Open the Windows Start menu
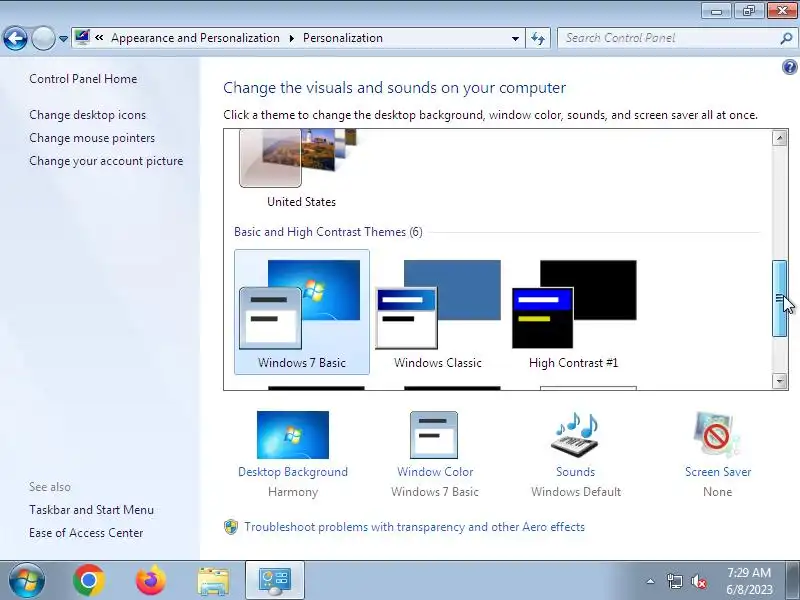This screenshot has height=600, width=800. coord(26,581)
